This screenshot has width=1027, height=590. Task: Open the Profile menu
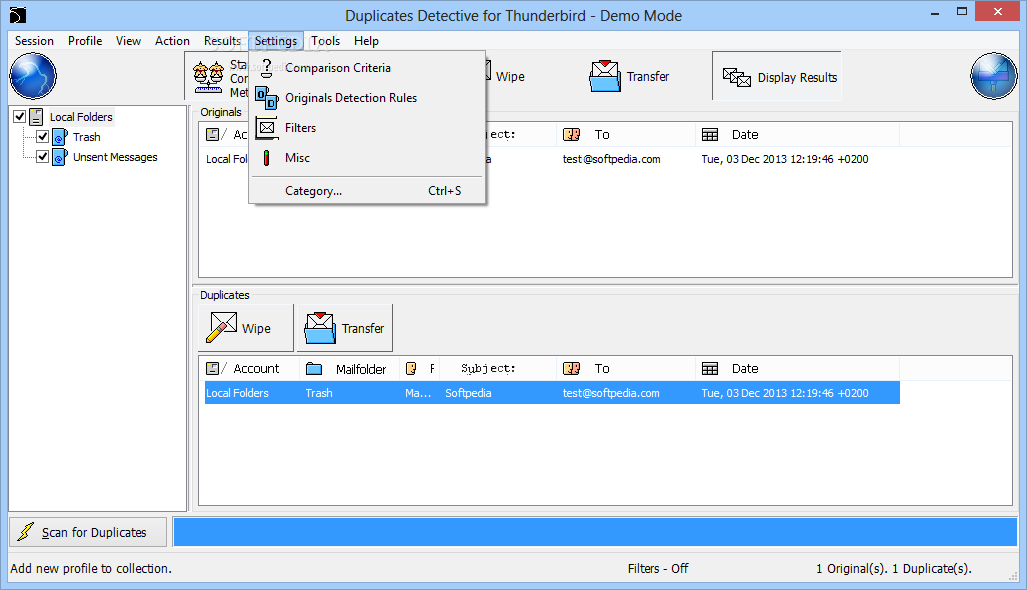pos(85,41)
